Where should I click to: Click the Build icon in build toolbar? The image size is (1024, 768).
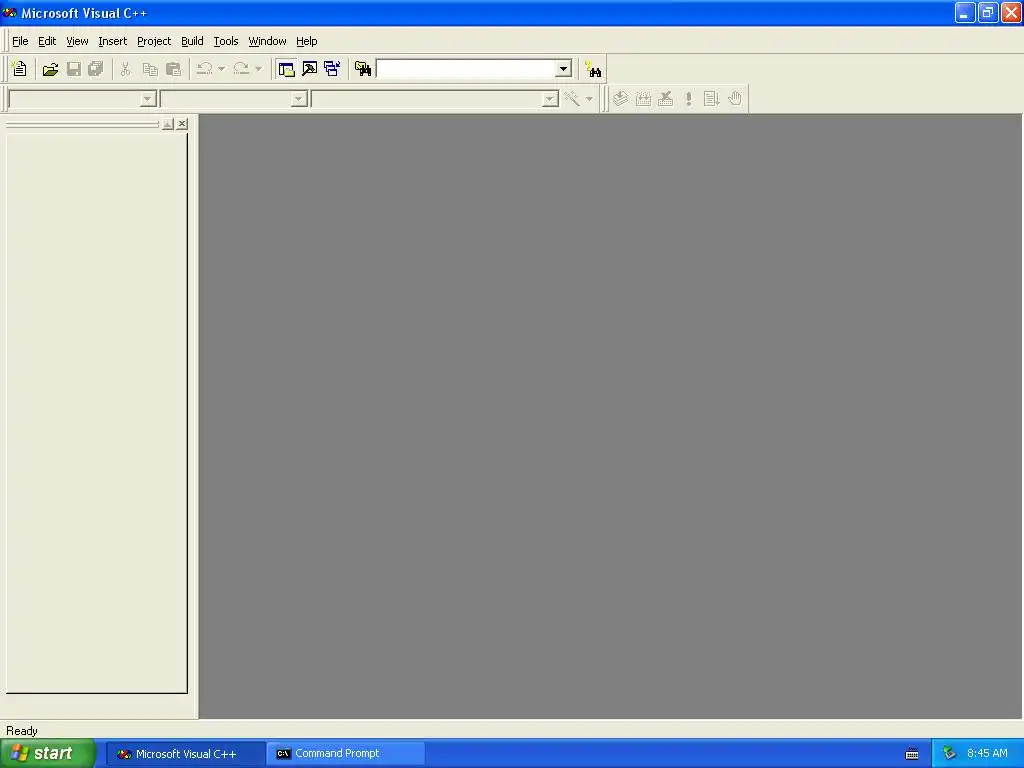(643, 99)
